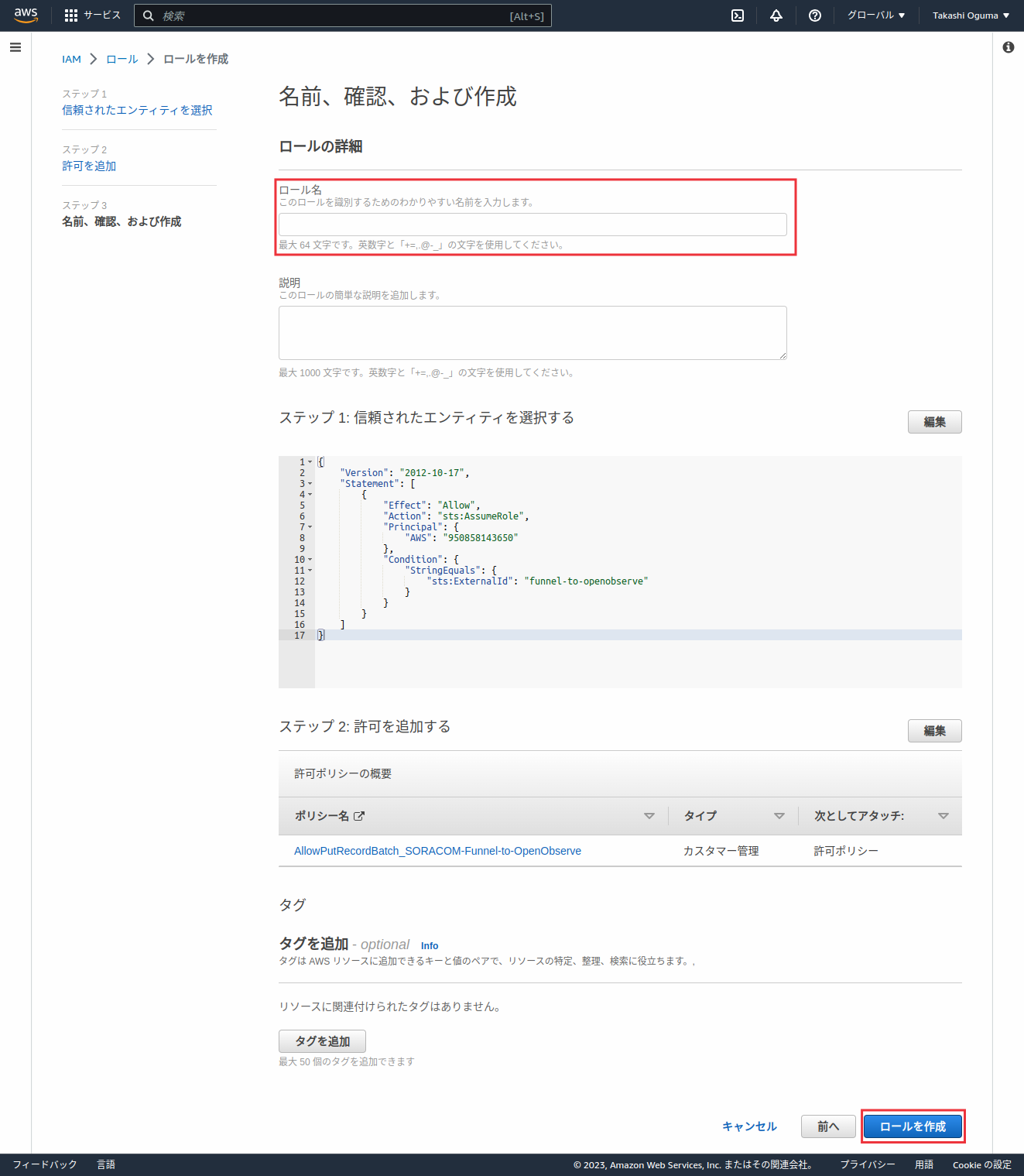Image resolution: width=1024 pixels, height=1176 pixels.
Task: Open 言語 in the footer
Action: click(x=106, y=1164)
